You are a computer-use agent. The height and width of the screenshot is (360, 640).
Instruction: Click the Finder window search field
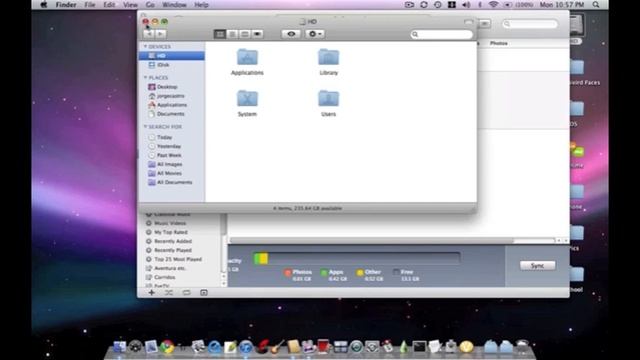pos(442,34)
